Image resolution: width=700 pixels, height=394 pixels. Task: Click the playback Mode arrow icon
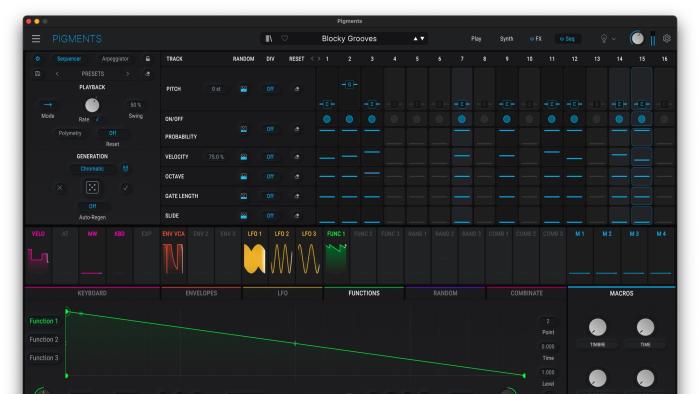pos(48,105)
